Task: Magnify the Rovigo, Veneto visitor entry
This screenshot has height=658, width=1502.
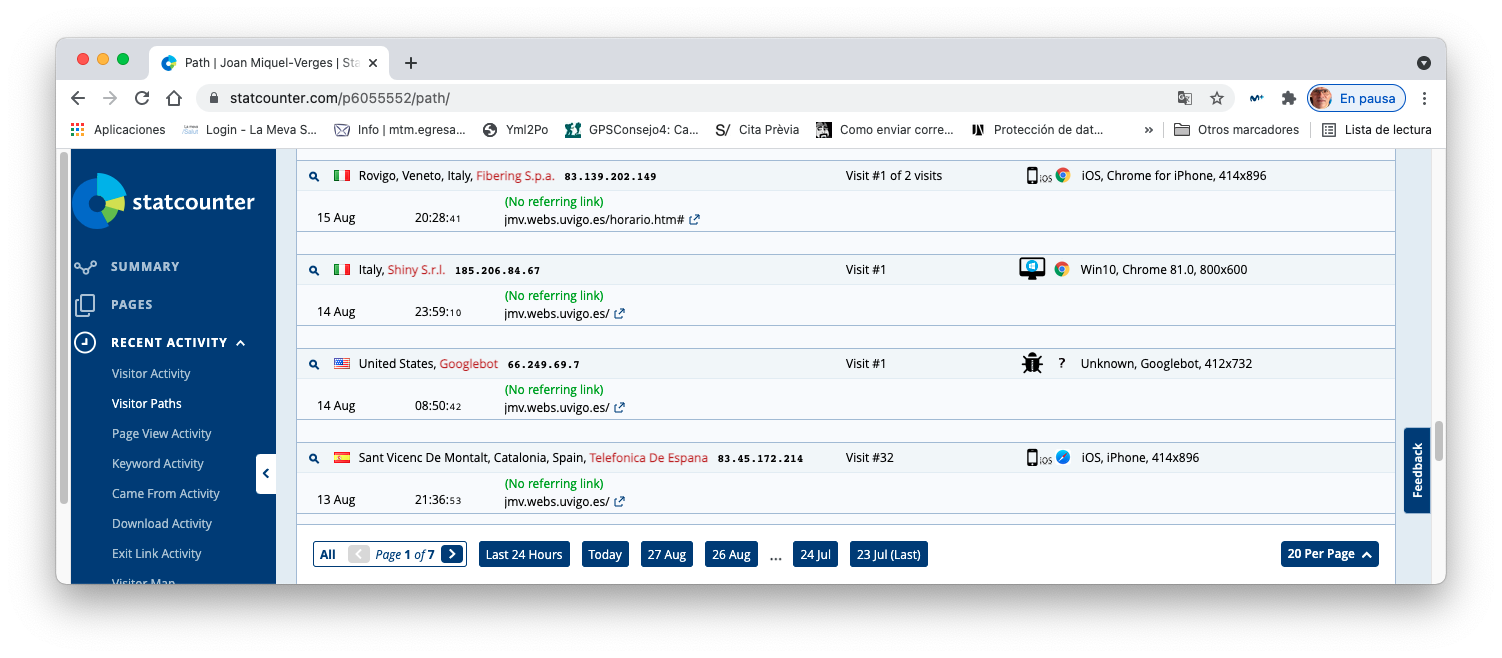Action: click(x=314, y=176)
